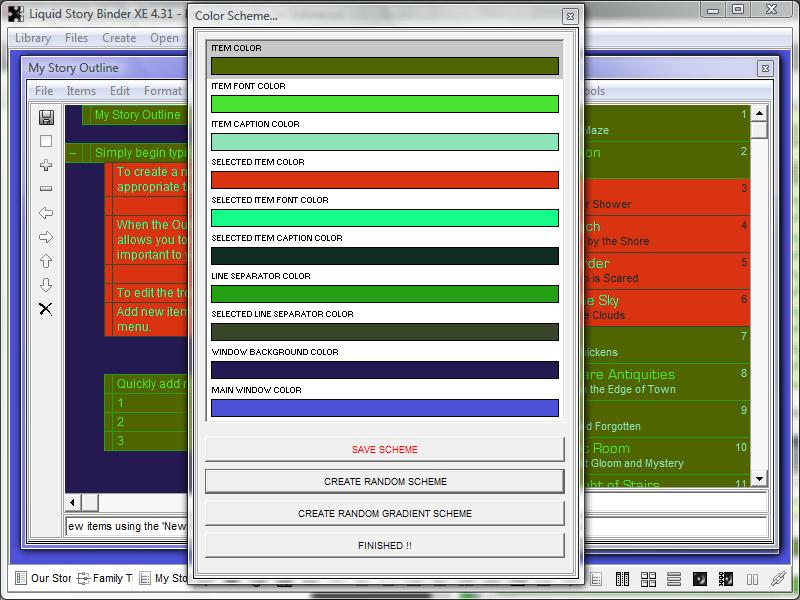Click the four-pane tile windows icon

click(x=648, y=579)
